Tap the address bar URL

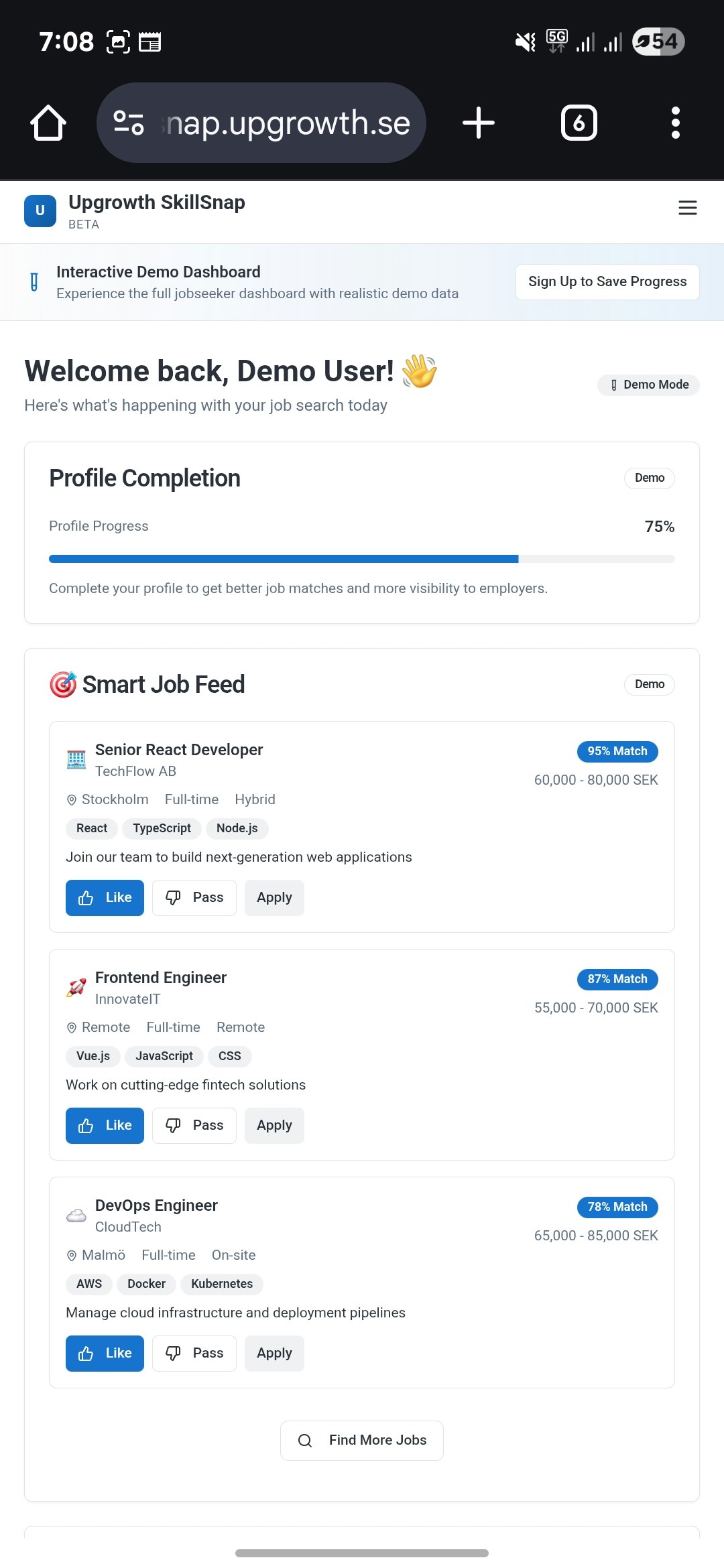click(x=288, y=123)
